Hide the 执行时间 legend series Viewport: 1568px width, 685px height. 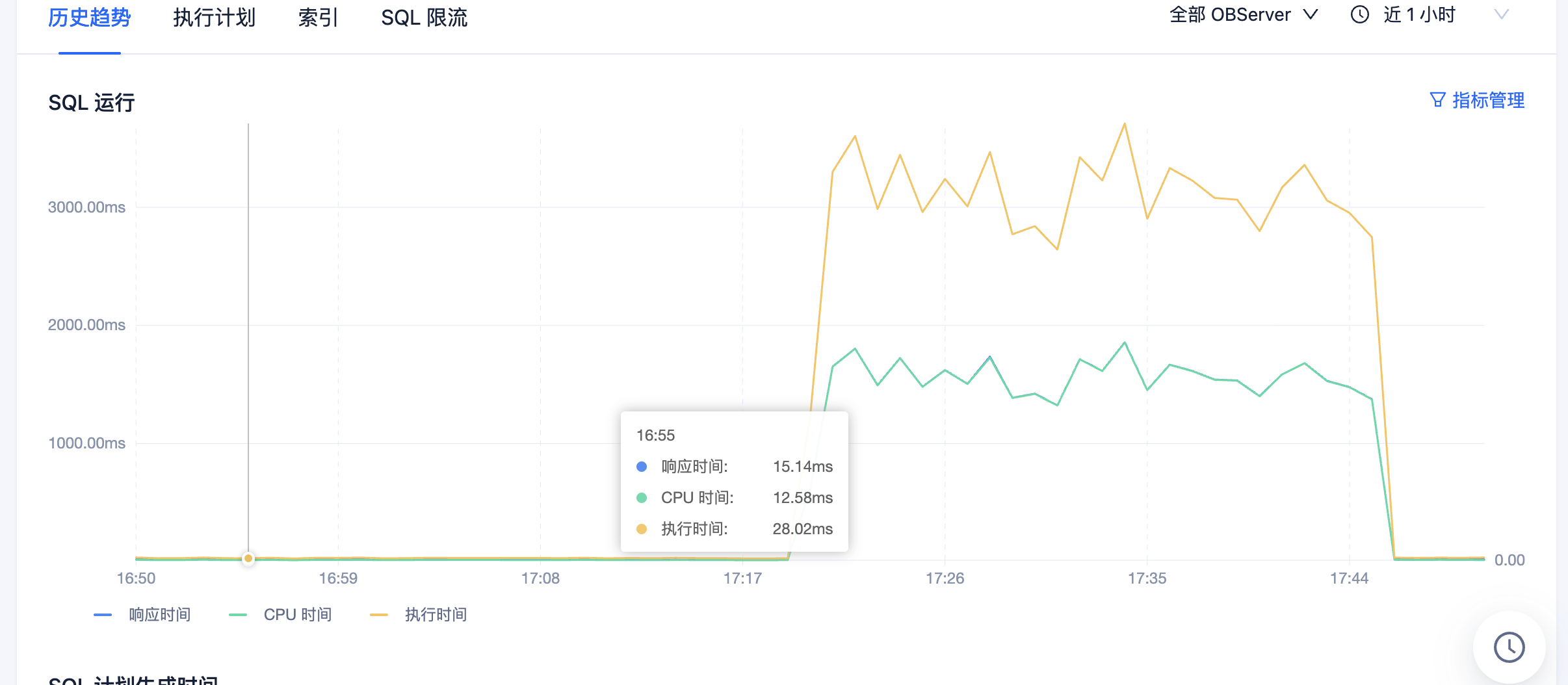[x=436, y=615]
